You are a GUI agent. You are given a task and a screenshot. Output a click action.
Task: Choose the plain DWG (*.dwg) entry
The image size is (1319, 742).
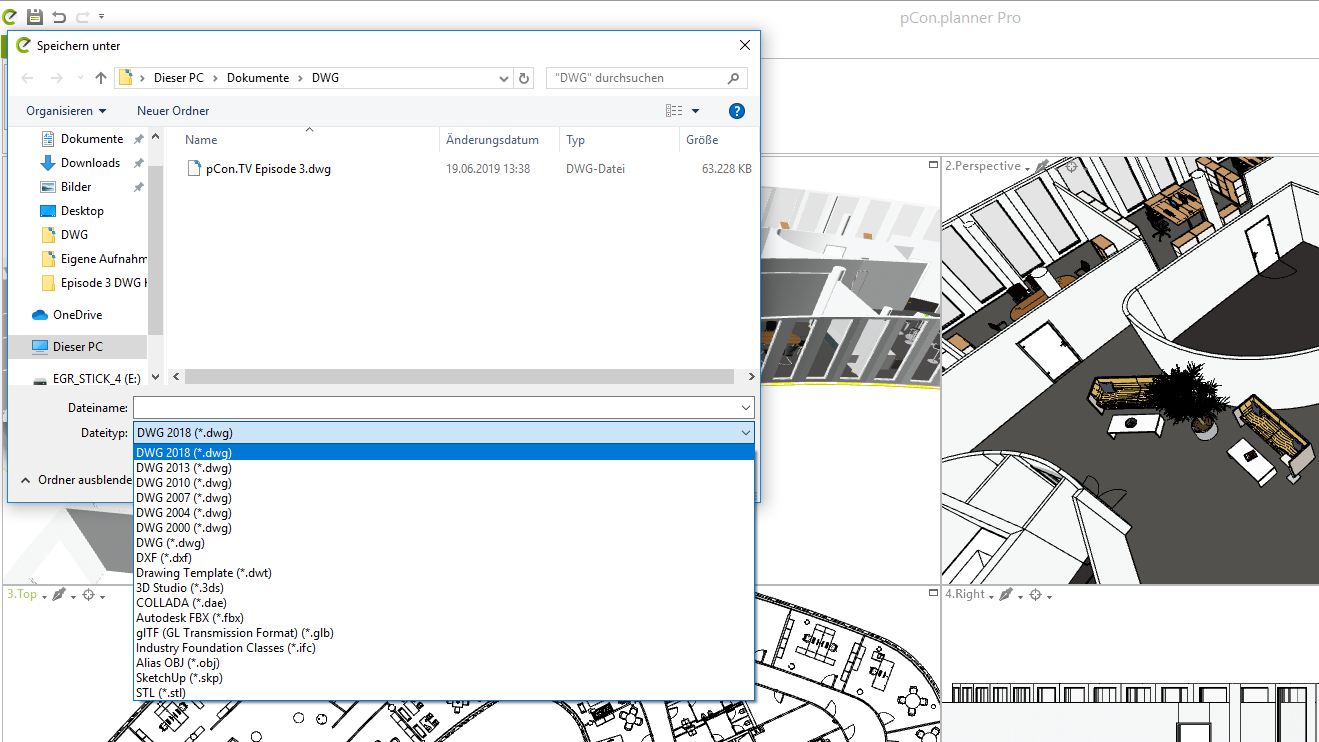point(444,543)
